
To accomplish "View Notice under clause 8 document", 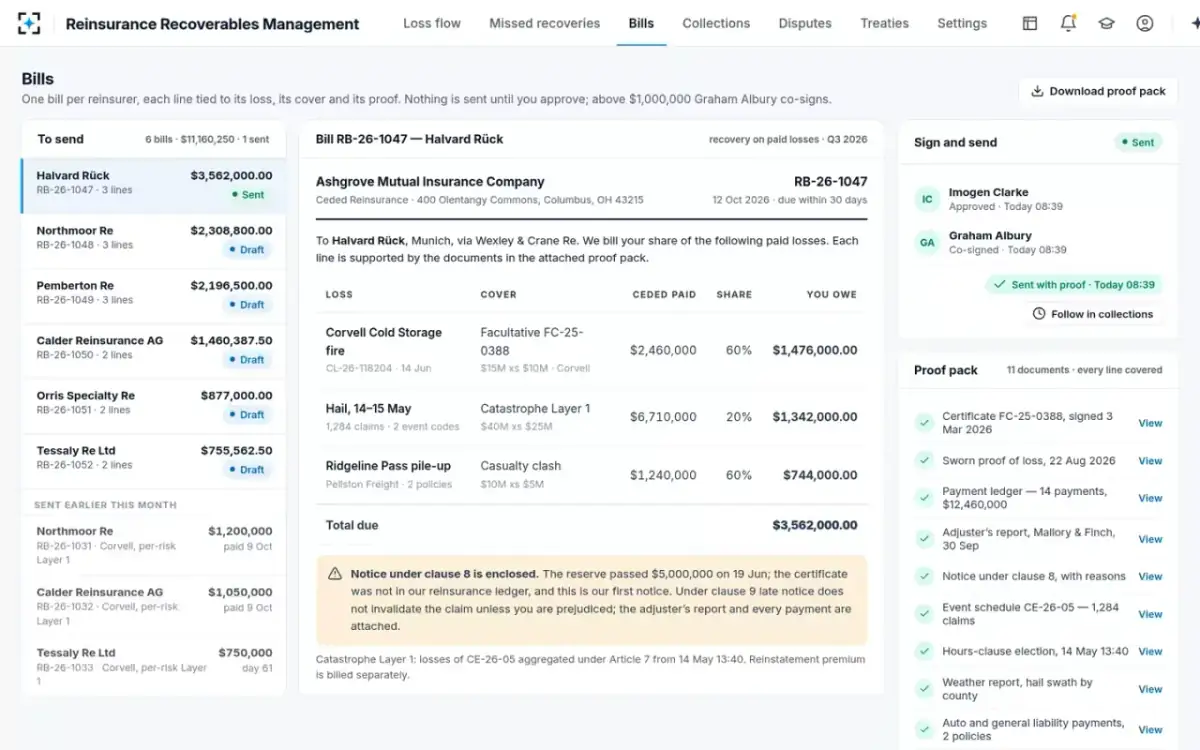I will tap(1150, 576).
